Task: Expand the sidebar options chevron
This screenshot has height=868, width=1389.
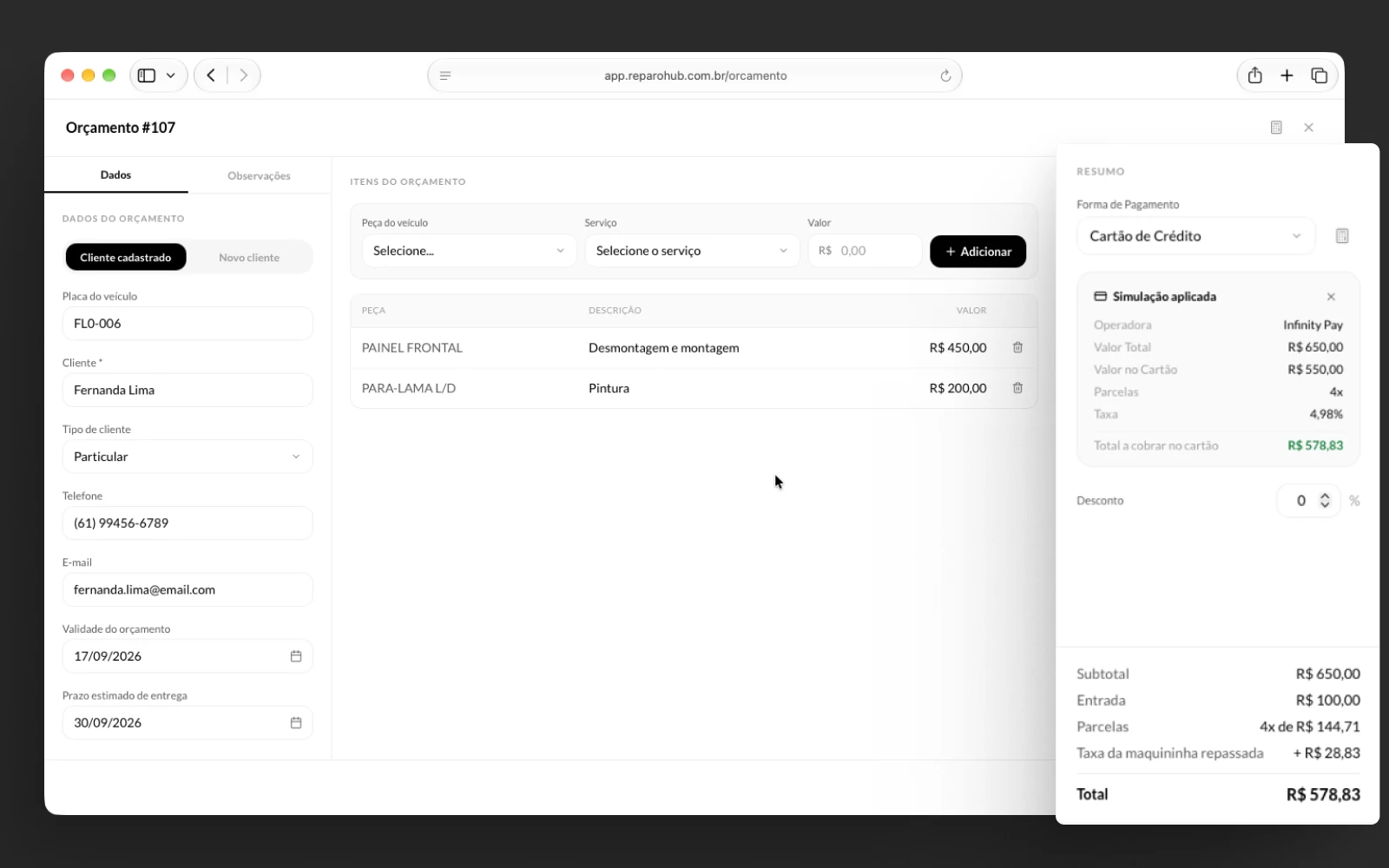Action: [x=171, y=76]
